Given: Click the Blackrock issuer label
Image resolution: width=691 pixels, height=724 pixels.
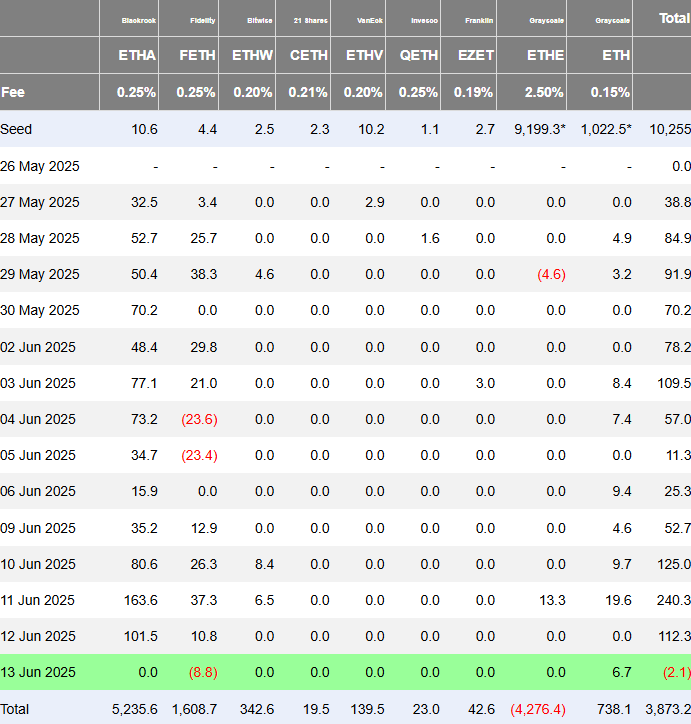Looking at the screenshot, I should coord(138,20).
